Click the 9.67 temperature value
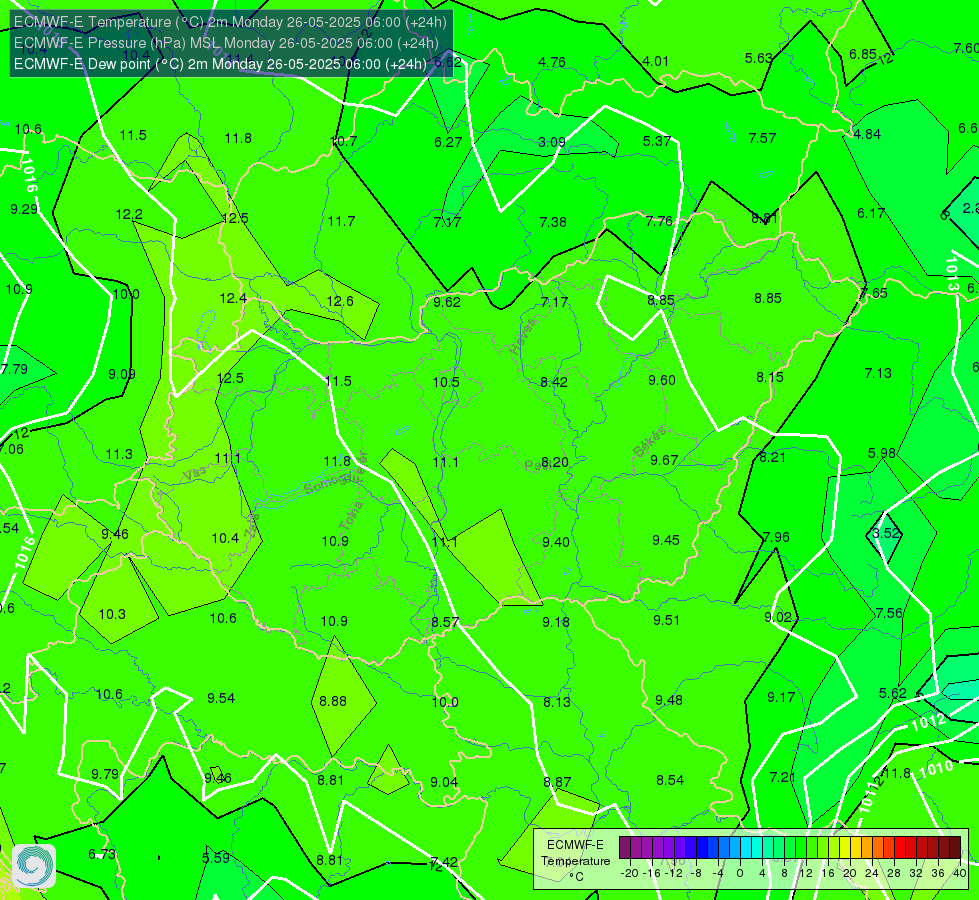The height and width of the screenshot is (900, 979). [664, 460]
